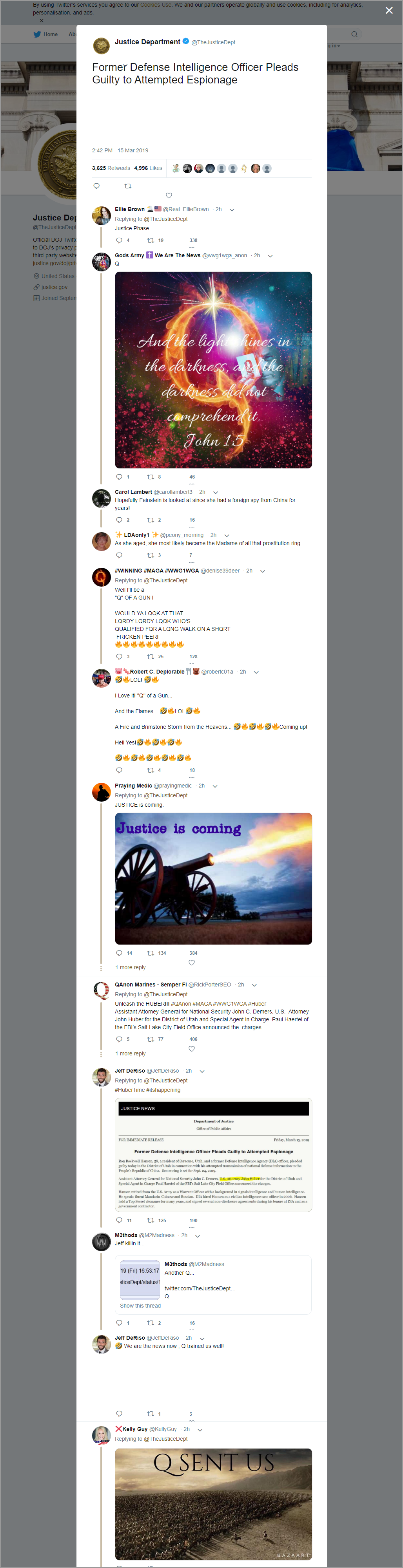The height and width of the screenshot is (1568, 403).
Task: View the 3,625 Retweets list
Action: (111, 168)
